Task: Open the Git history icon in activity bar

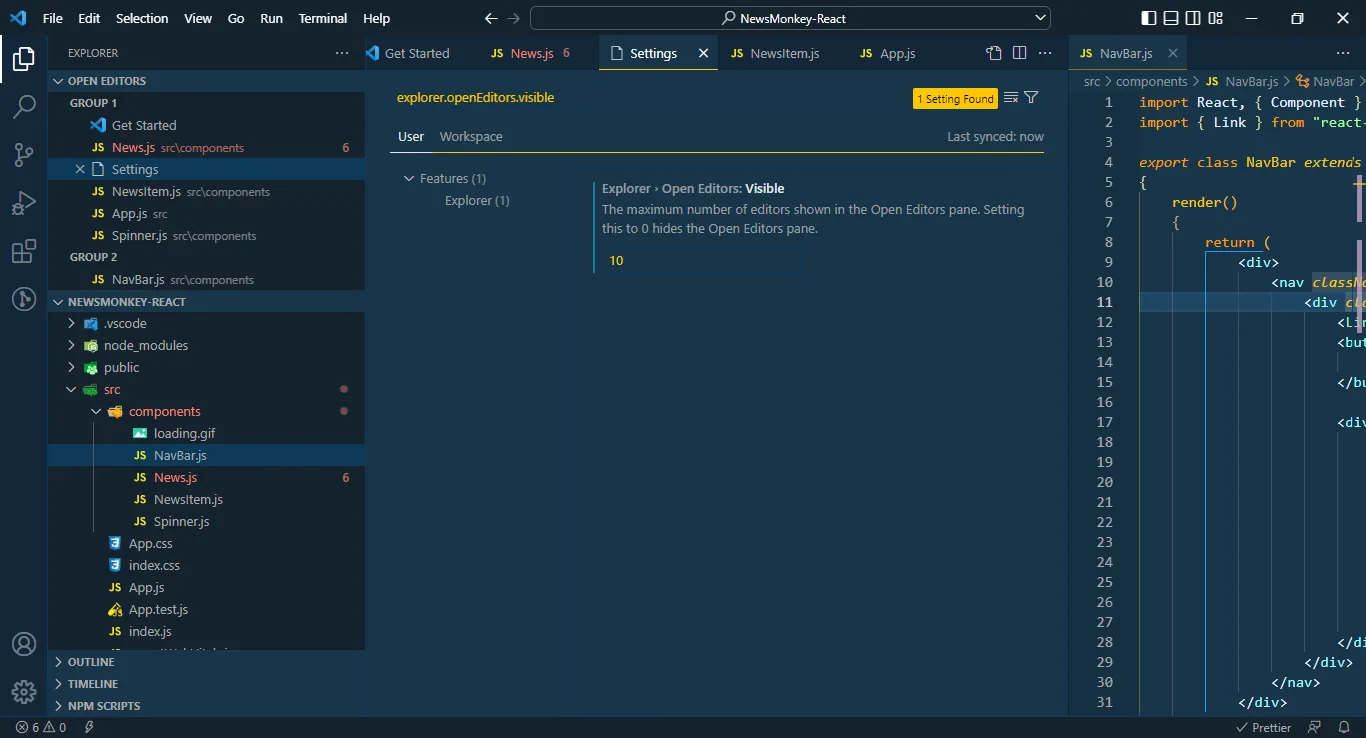Action: (24, 298)
